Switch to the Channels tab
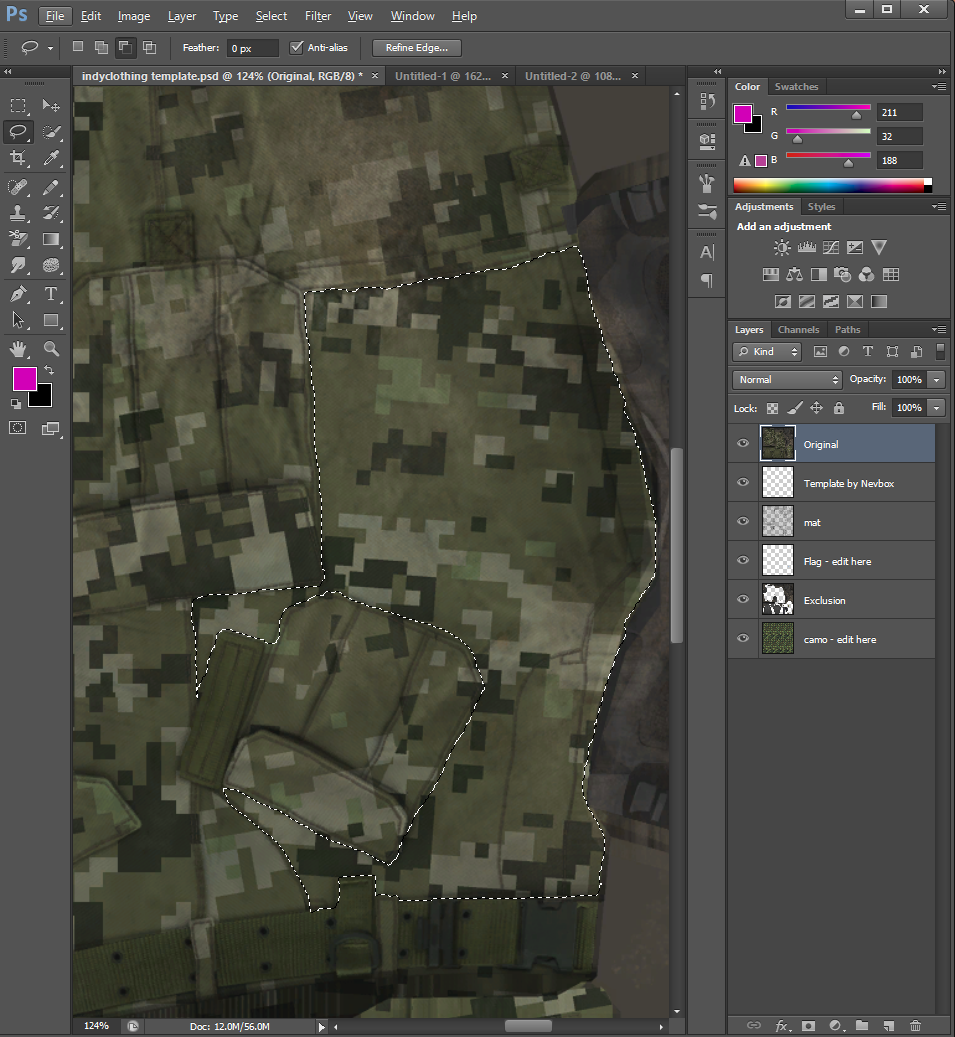The width and height of the screenshot is (955, 1037). (798, 329)
